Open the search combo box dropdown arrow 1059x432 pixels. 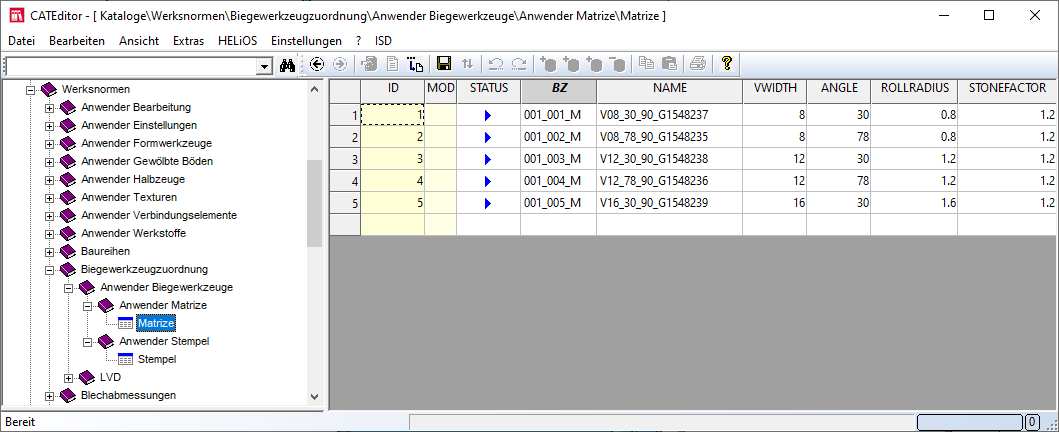pyautogui.click(x=265, y=65)
